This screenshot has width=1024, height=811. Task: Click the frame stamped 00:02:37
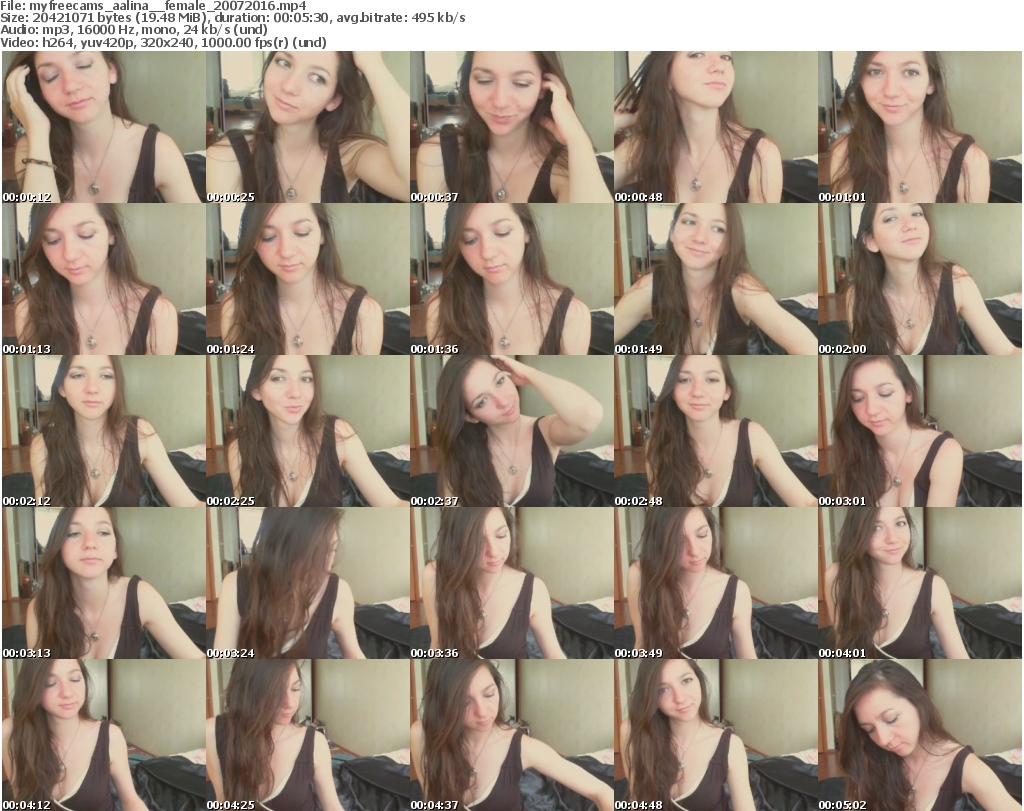[x=511, y=431]
